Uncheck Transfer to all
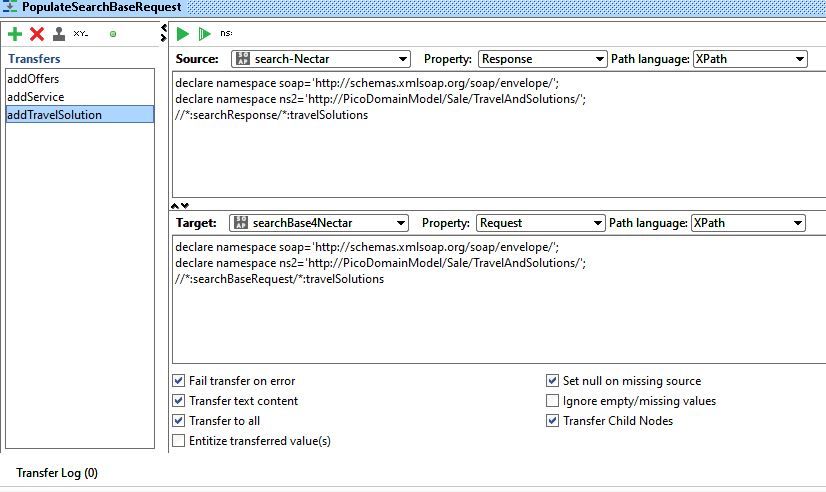Viewport: 826px width, 492px height. pos(179,420)
